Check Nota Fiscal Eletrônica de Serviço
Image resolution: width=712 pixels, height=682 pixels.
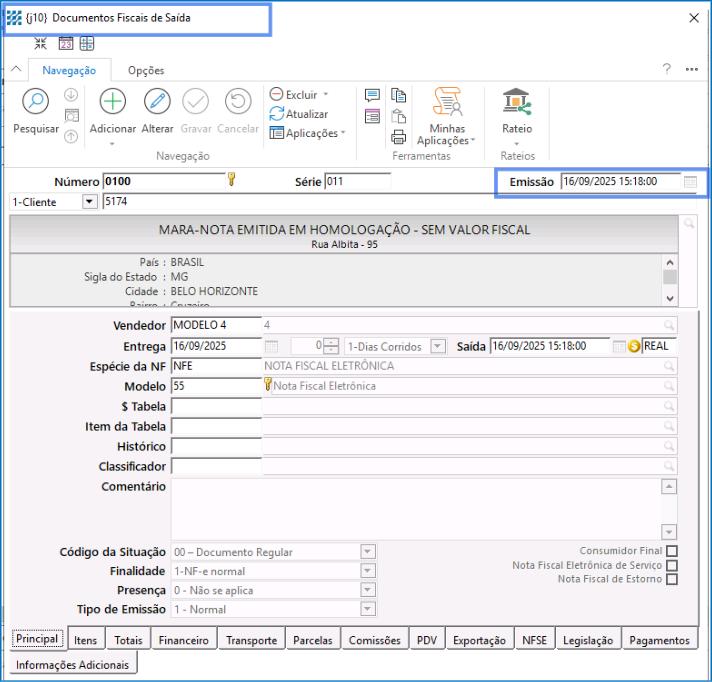672,565
